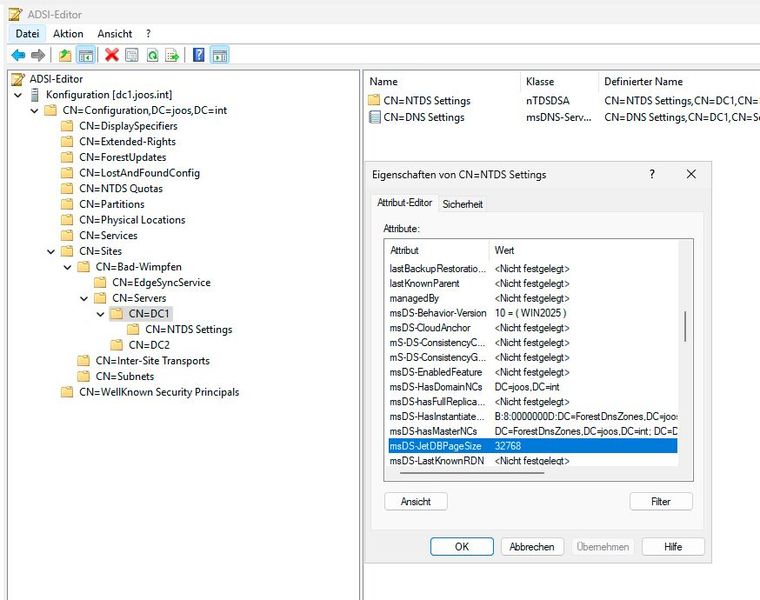Select the msDS-Behavior-Version attribute row

coord(533,313)
